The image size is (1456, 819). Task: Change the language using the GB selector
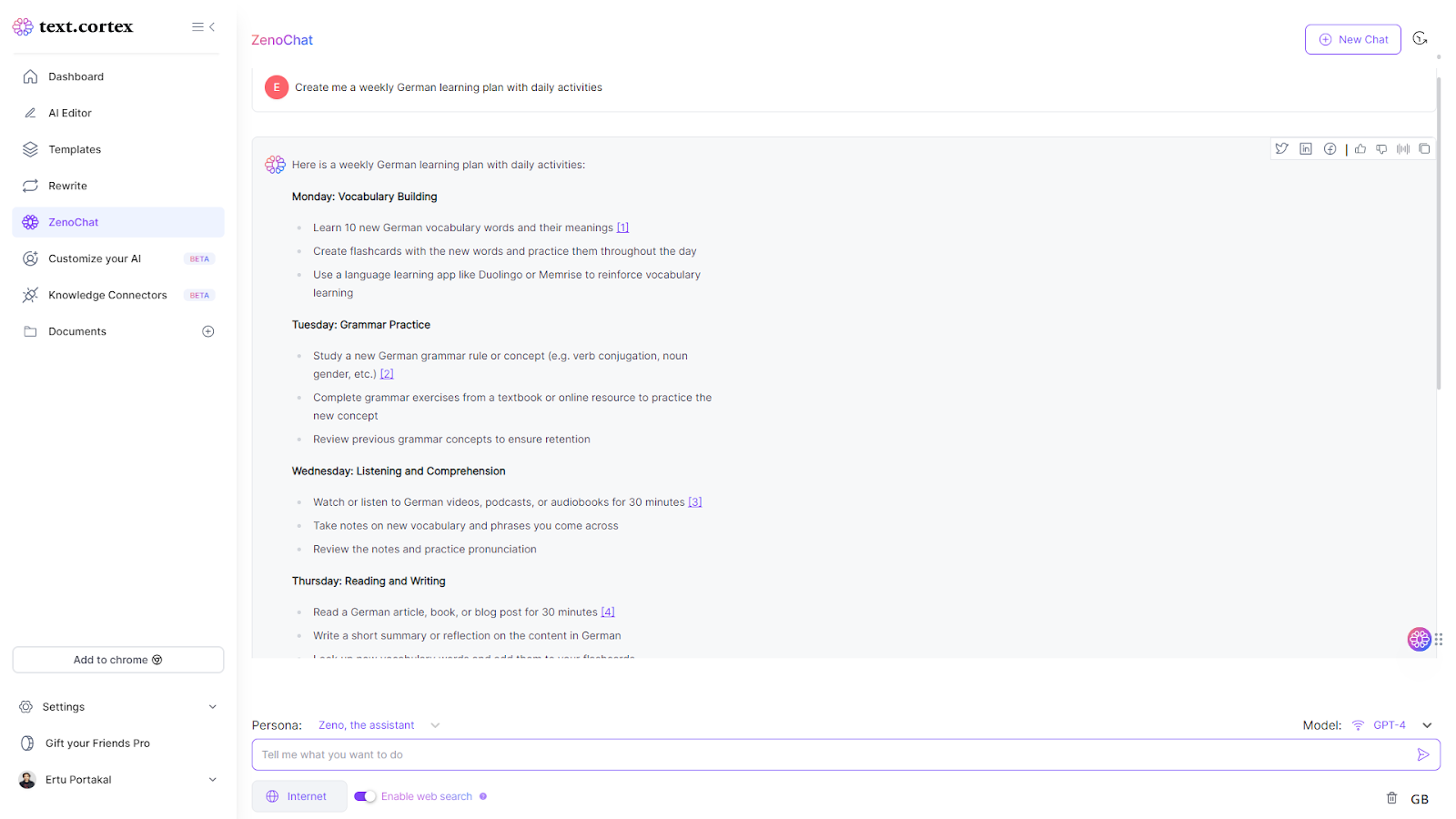(x=1420, y=799)
